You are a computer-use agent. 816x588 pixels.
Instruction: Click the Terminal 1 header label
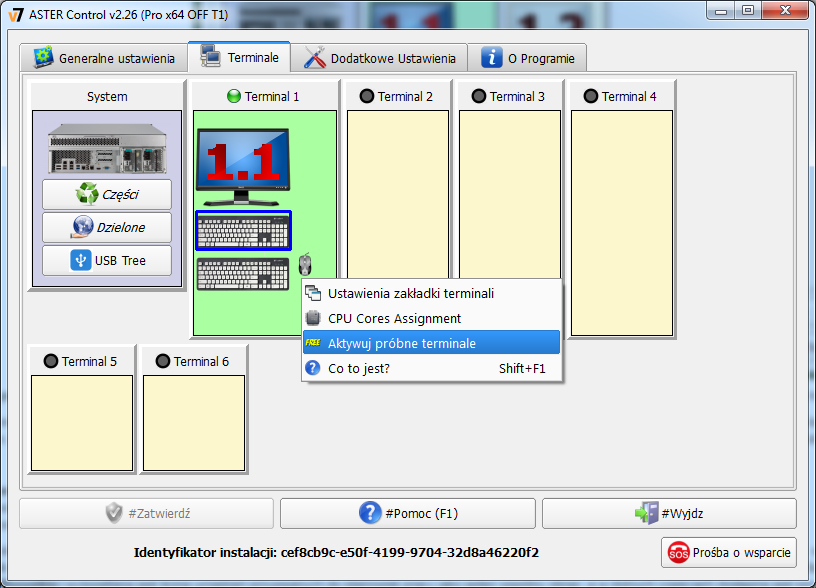point(272,97)
